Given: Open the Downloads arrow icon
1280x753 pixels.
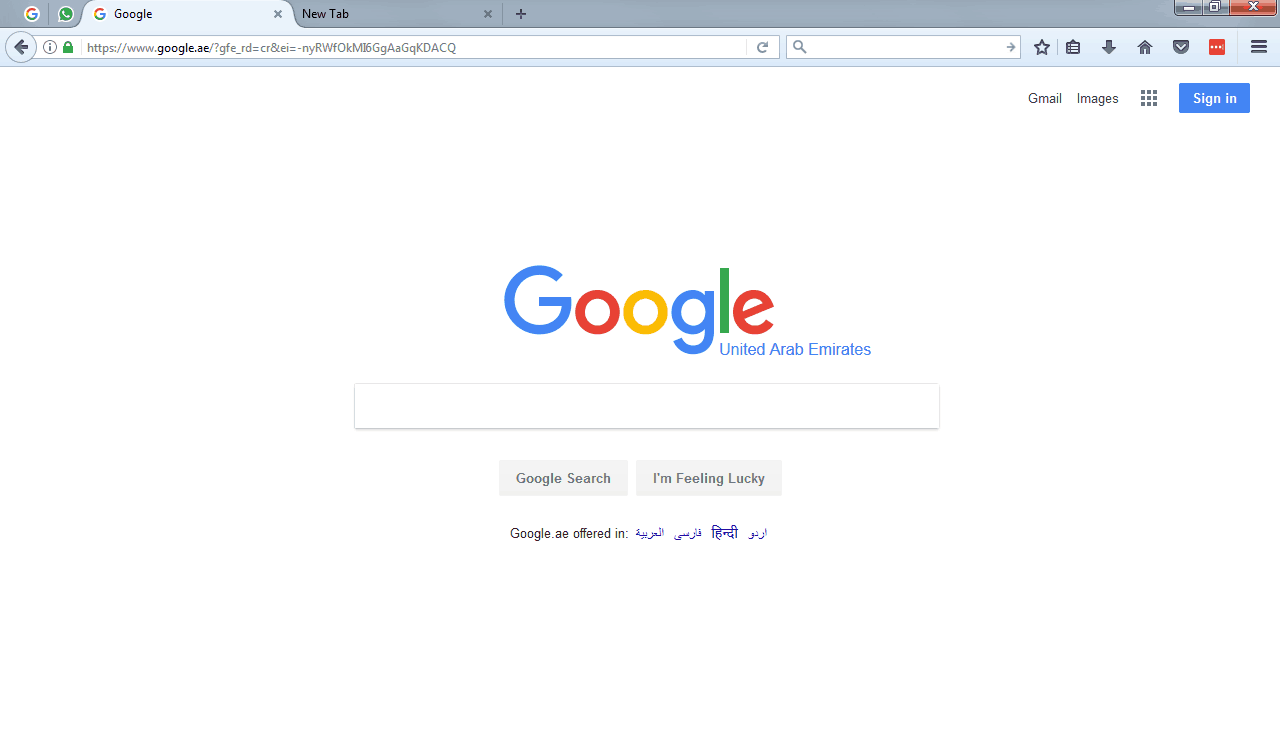Looking at the screenshot, I should click(x=1109, y=47).
